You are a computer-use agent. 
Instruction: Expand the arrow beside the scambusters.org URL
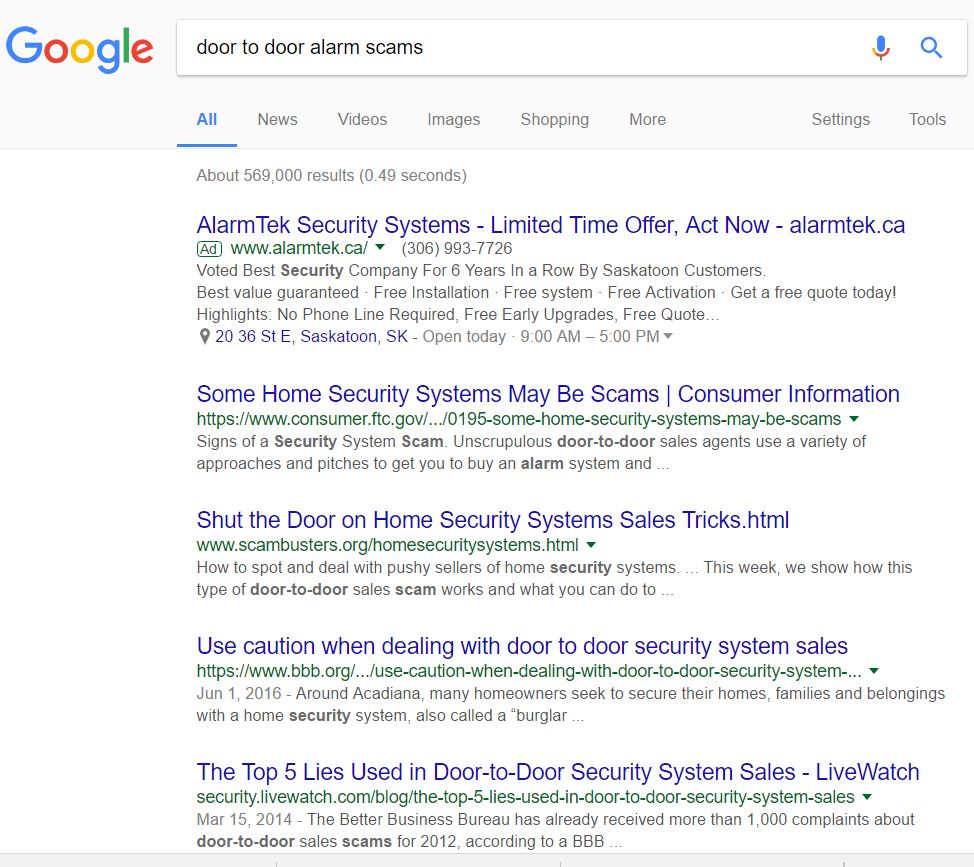pyautogui.click(x=591, y=545)
